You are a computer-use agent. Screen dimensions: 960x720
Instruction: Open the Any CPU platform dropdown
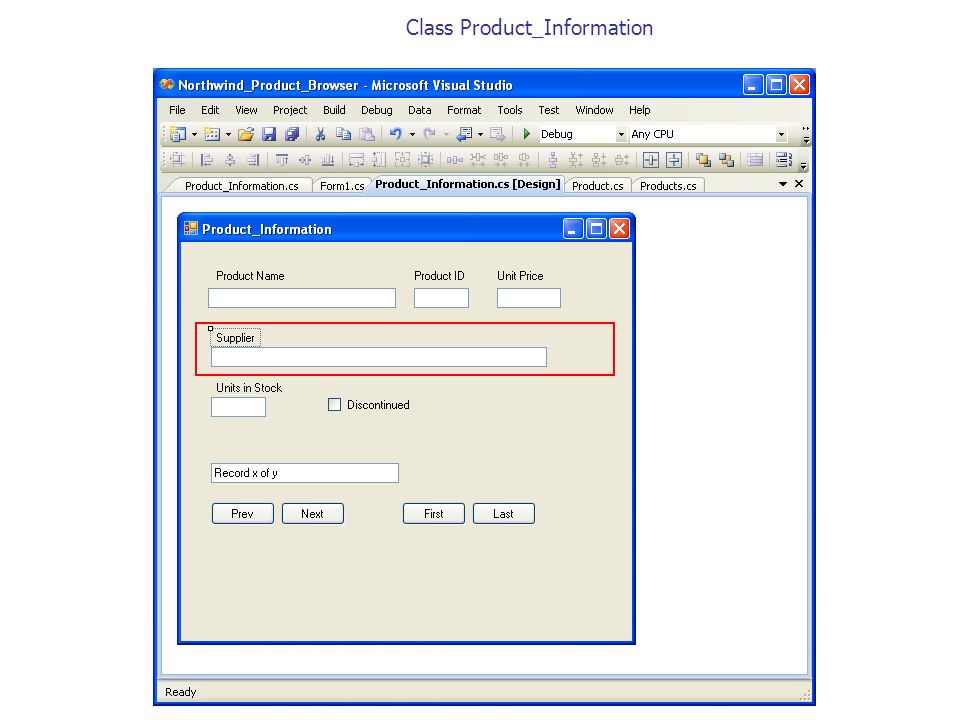tap(781, 134)
